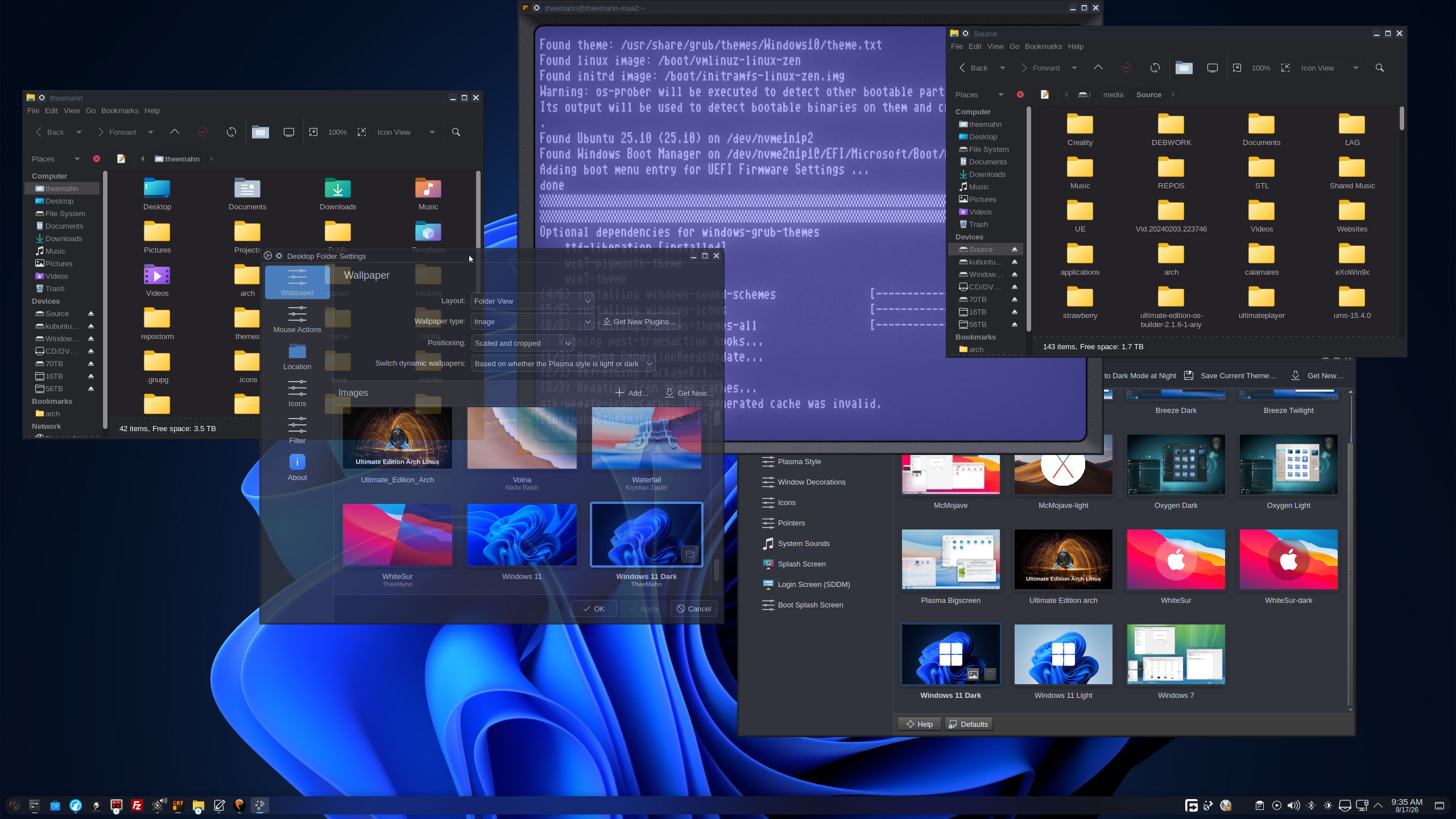Click Add button in Images section
This screenshot has width=1456, height=819.
pyautogui.click(x=632, y=393)
